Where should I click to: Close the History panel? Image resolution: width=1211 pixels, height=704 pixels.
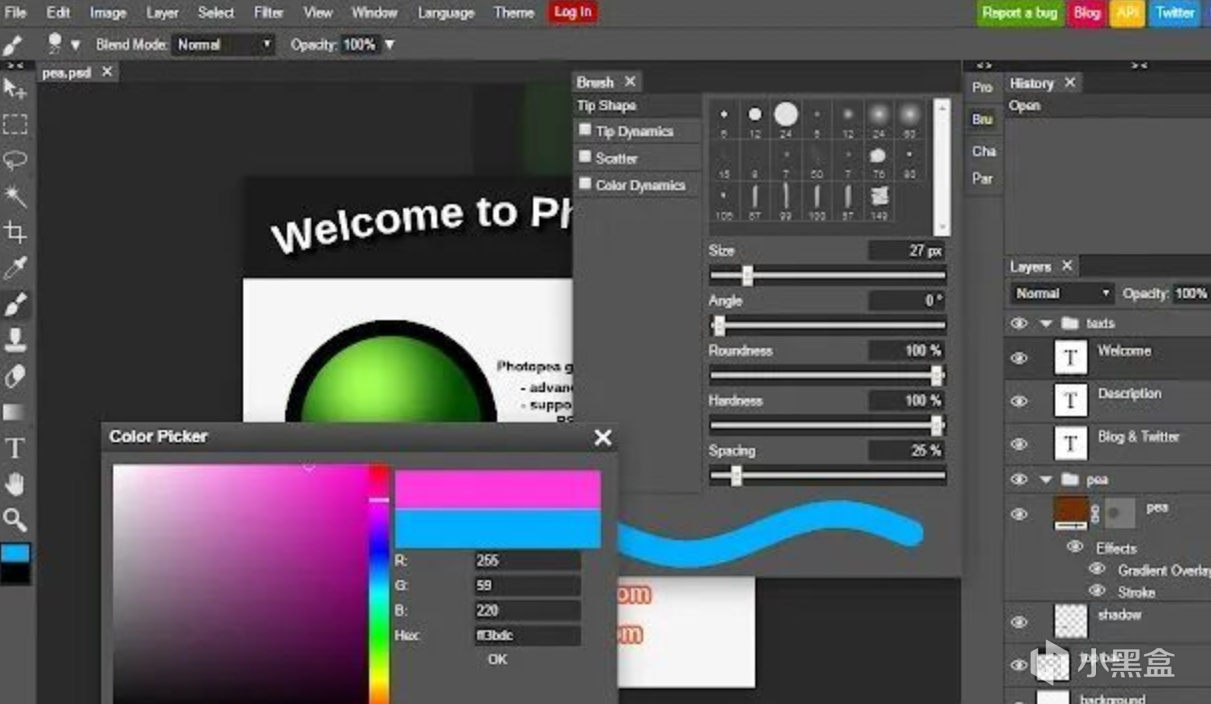tap(1070, 83)
